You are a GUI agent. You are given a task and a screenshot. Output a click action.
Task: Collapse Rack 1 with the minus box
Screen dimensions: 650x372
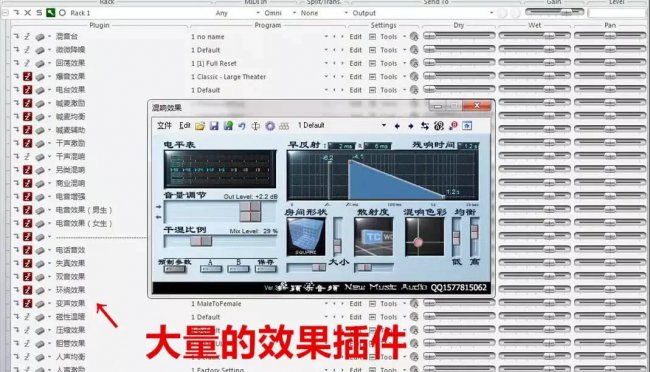(x=5, y=13)
